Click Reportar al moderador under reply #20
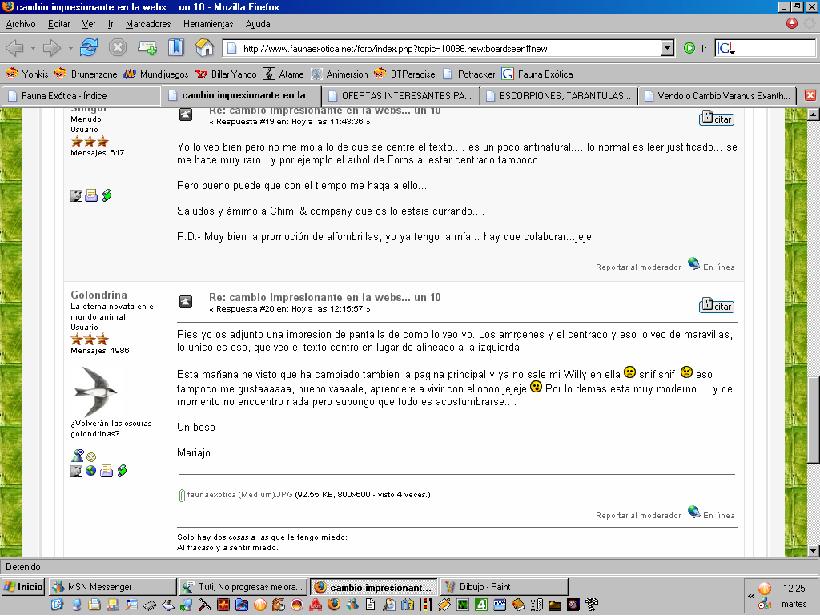This screenshot has height=616, width=820. (x=639, y=515)
